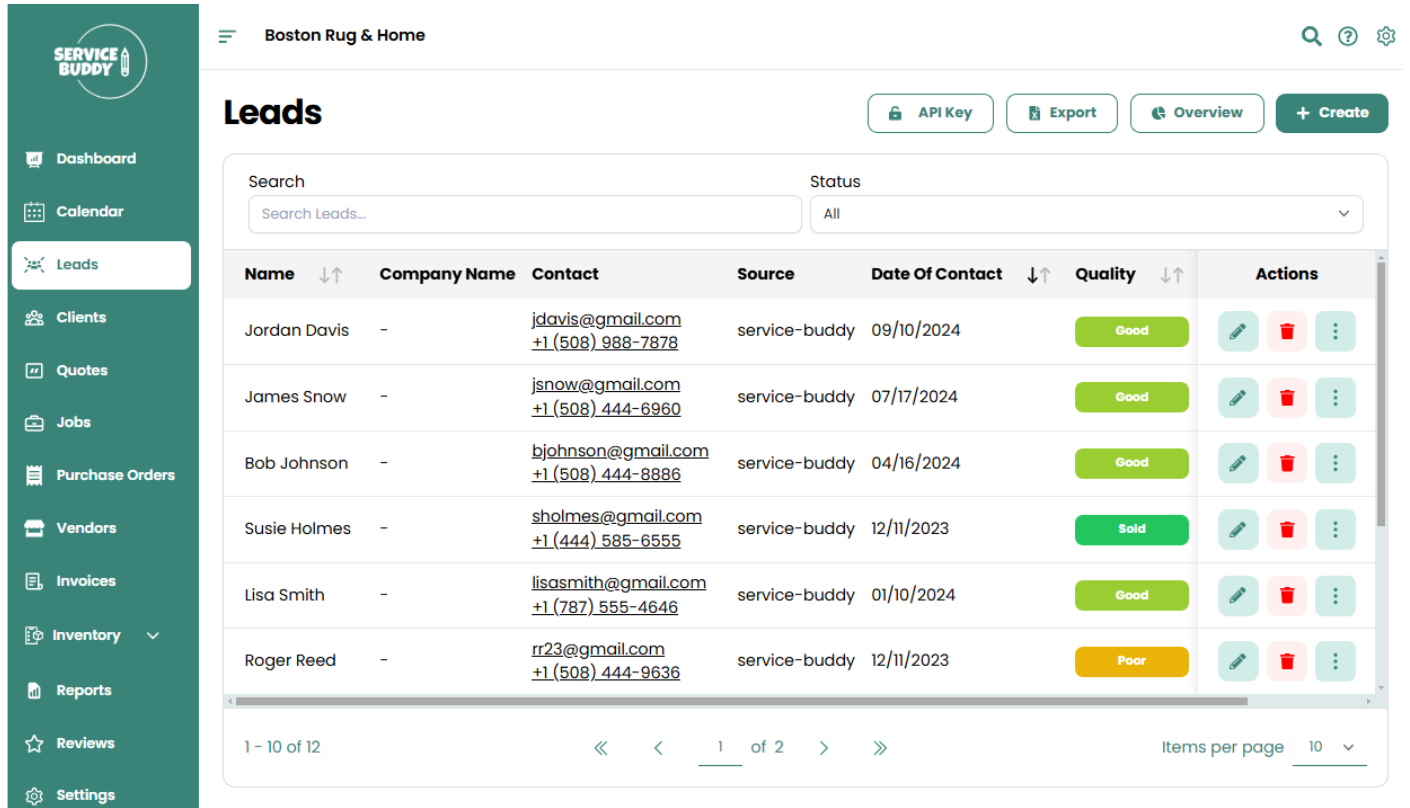Open the help question mark icon
This screenshot has width=1410, height=808.
point(1348,36)
